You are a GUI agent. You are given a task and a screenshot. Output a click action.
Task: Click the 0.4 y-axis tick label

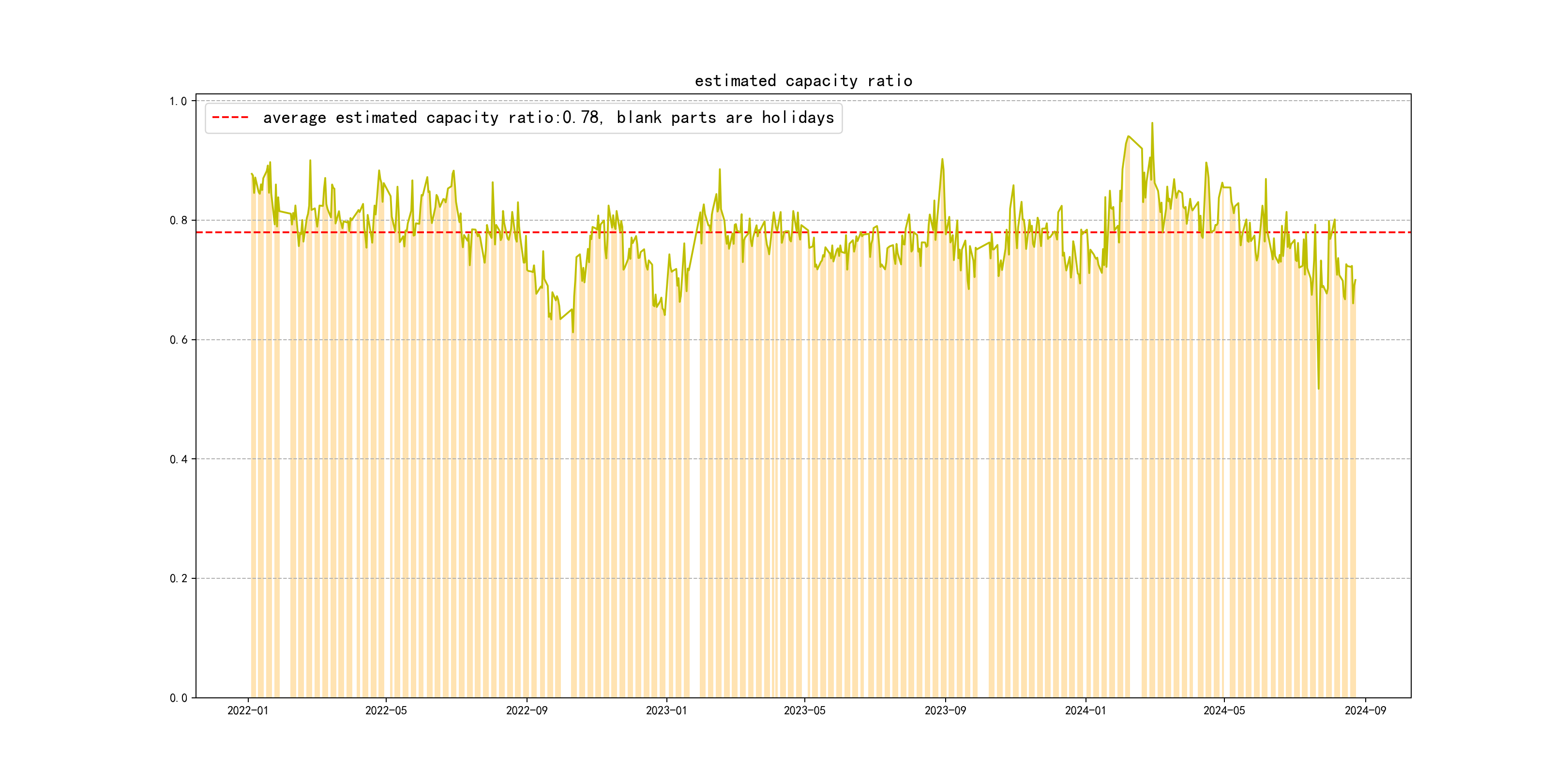(x=179, y=459)
